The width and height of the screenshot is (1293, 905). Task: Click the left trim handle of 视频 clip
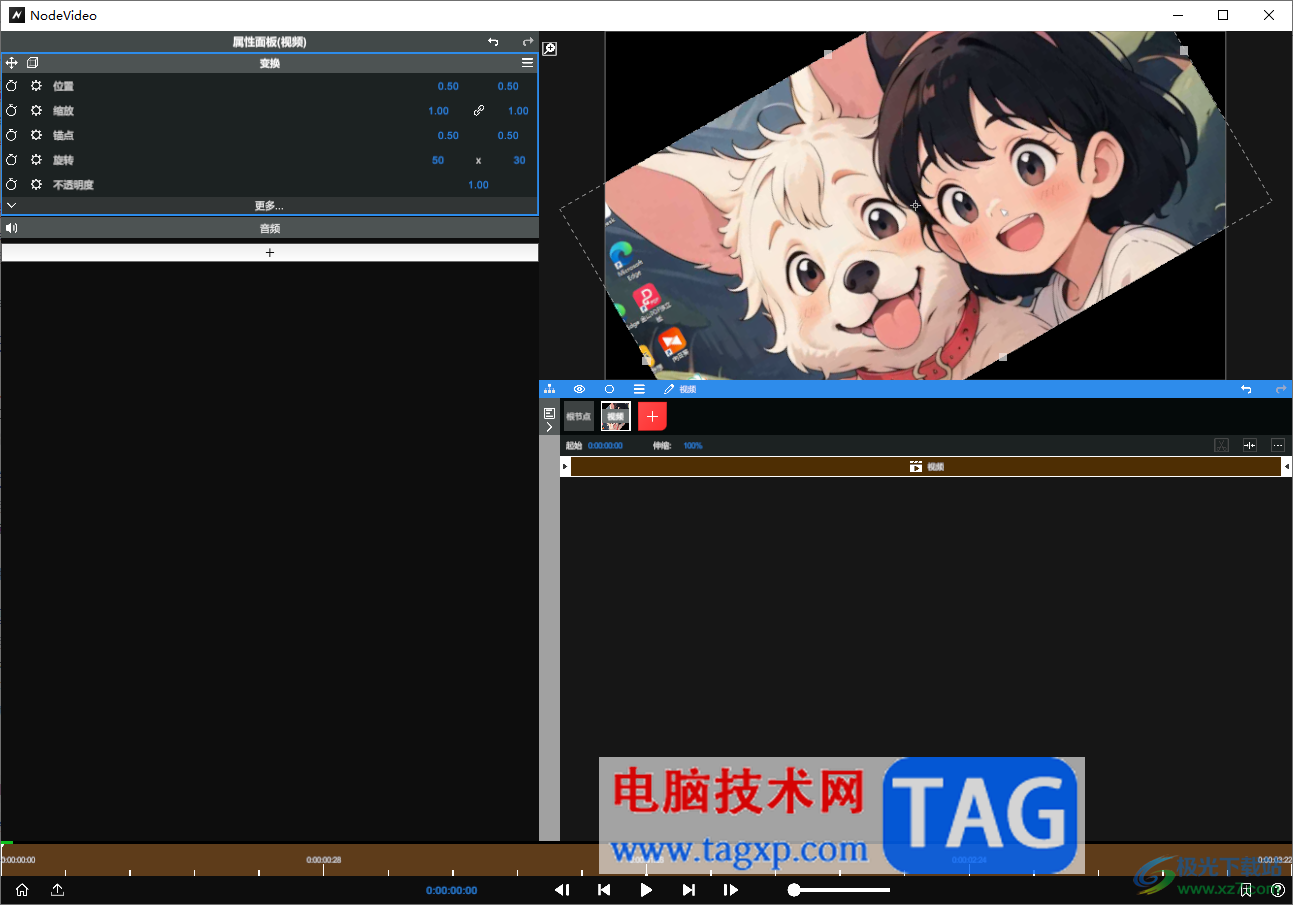565,467
